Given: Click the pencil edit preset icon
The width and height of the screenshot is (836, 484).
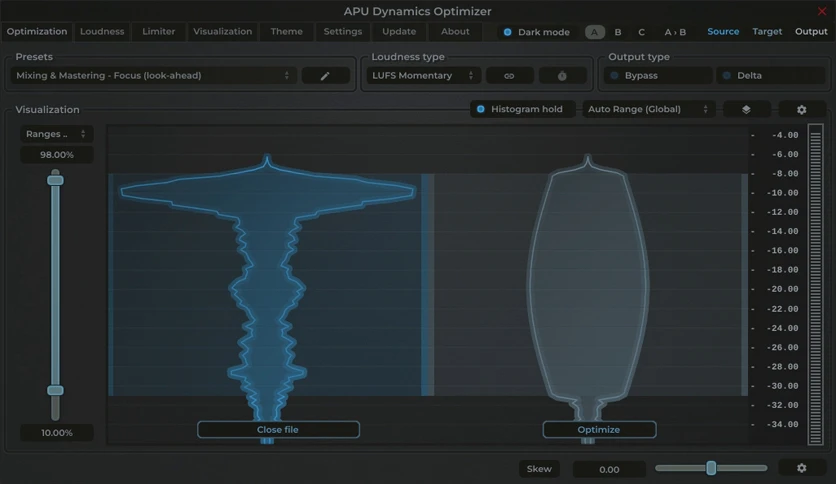Looking at the screenshot, I should click(x=325, y=76).
